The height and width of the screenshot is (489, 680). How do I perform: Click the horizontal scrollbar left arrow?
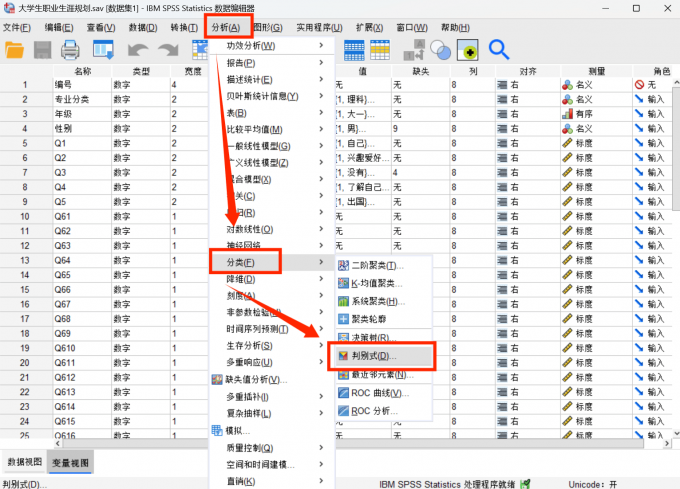point(58,443)
